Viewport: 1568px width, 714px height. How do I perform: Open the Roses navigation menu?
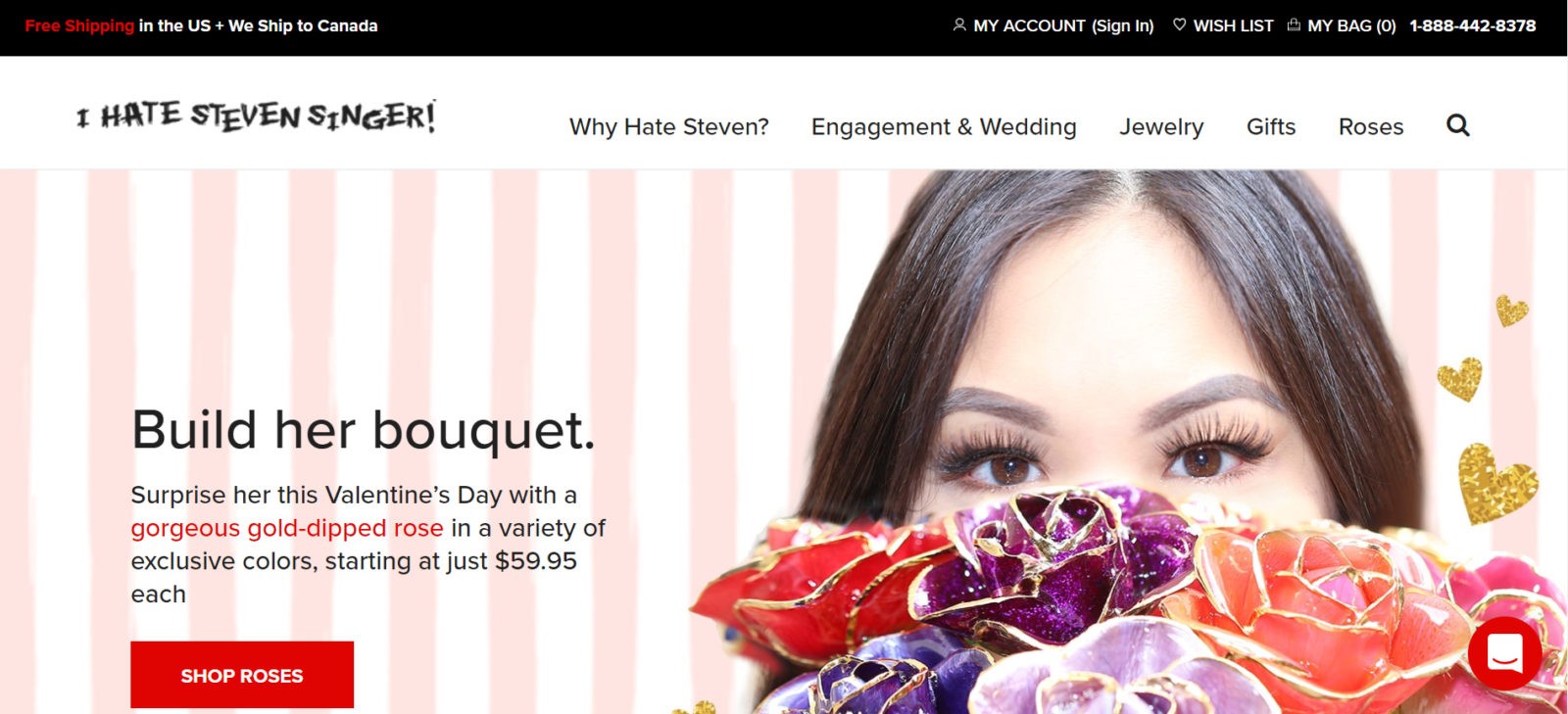click(1371, 127)
